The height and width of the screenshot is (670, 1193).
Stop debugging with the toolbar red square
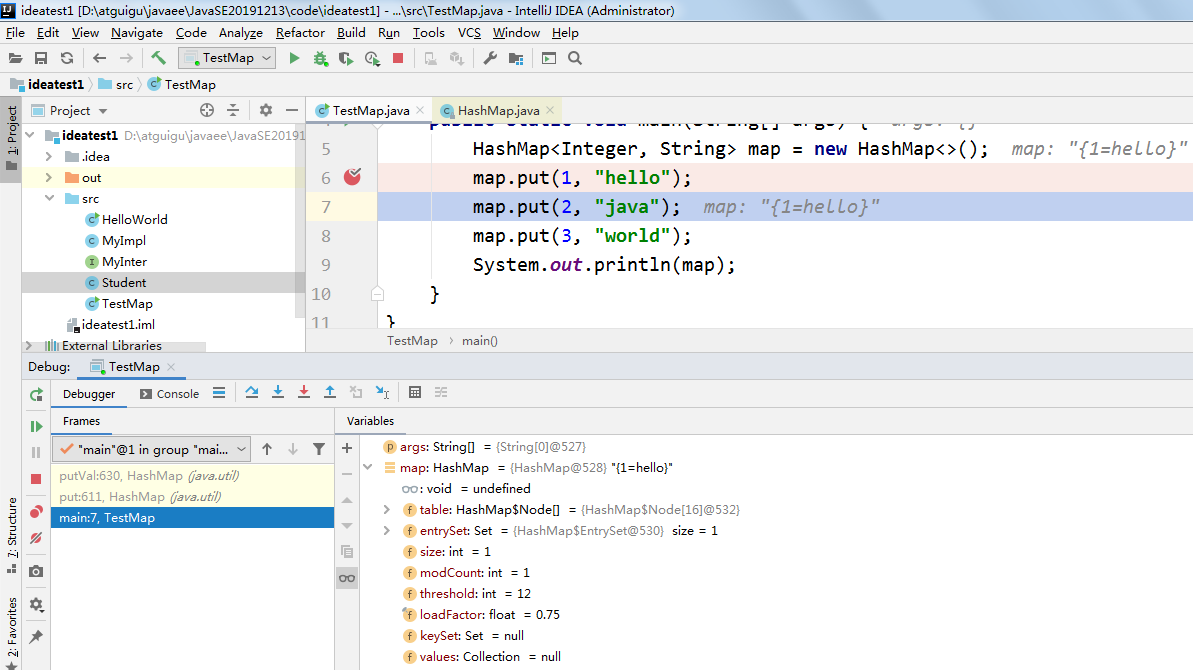coord(398,58)
